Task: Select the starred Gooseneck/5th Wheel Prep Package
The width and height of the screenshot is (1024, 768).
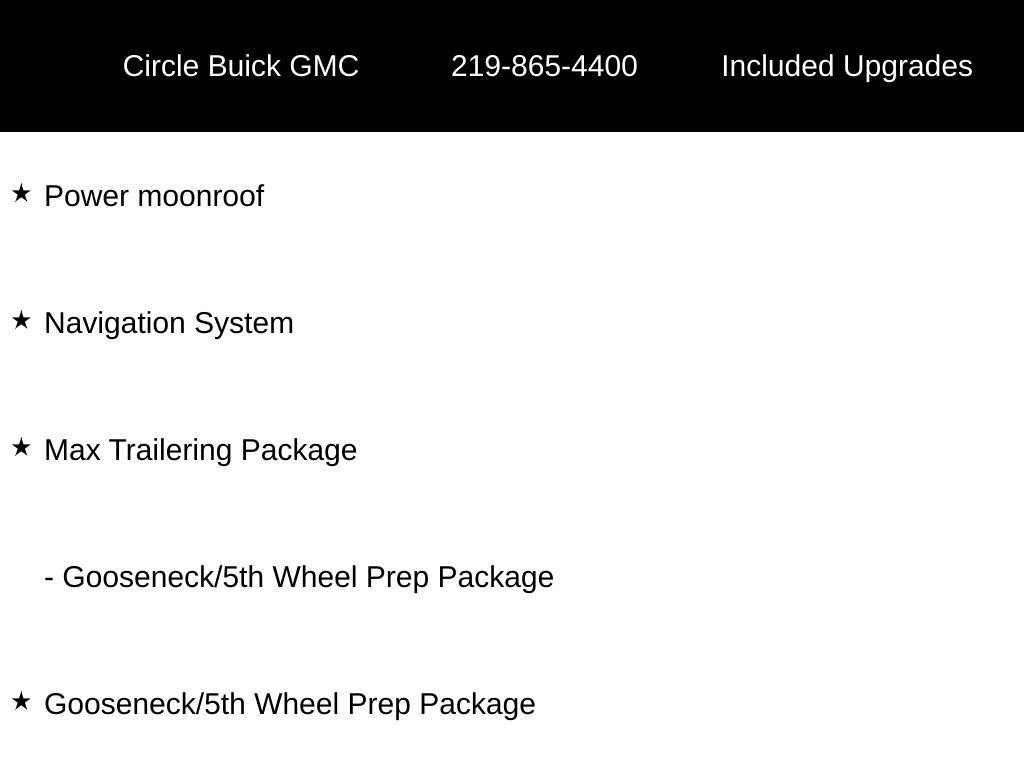Action: click(x=290, y=704)
